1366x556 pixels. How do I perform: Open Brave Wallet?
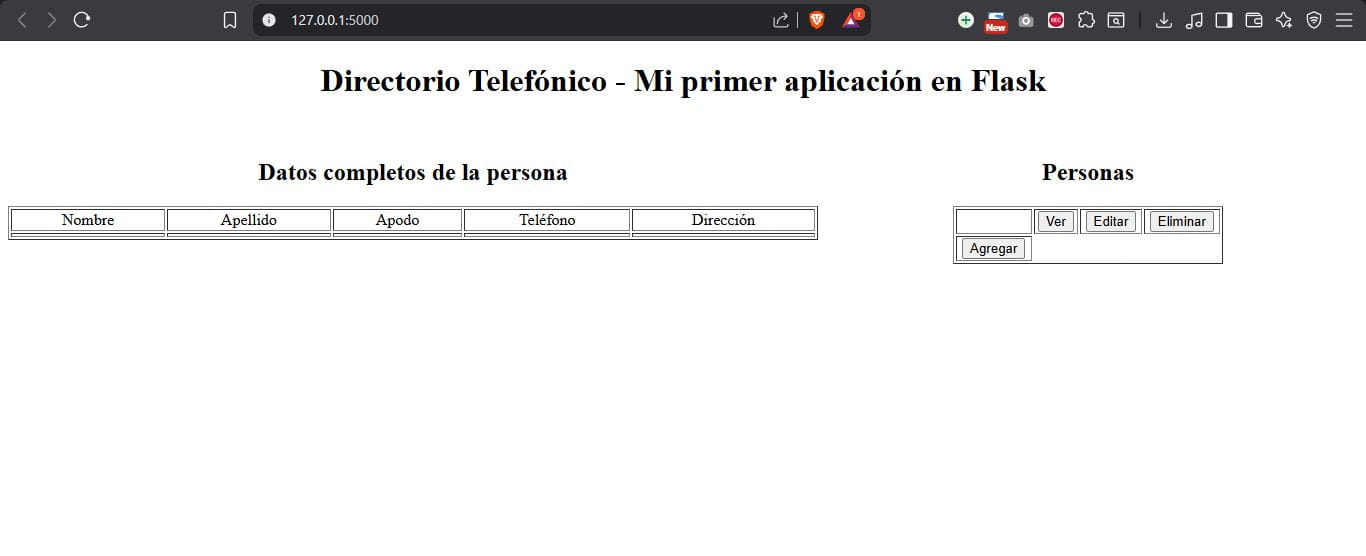point(1254,20)
